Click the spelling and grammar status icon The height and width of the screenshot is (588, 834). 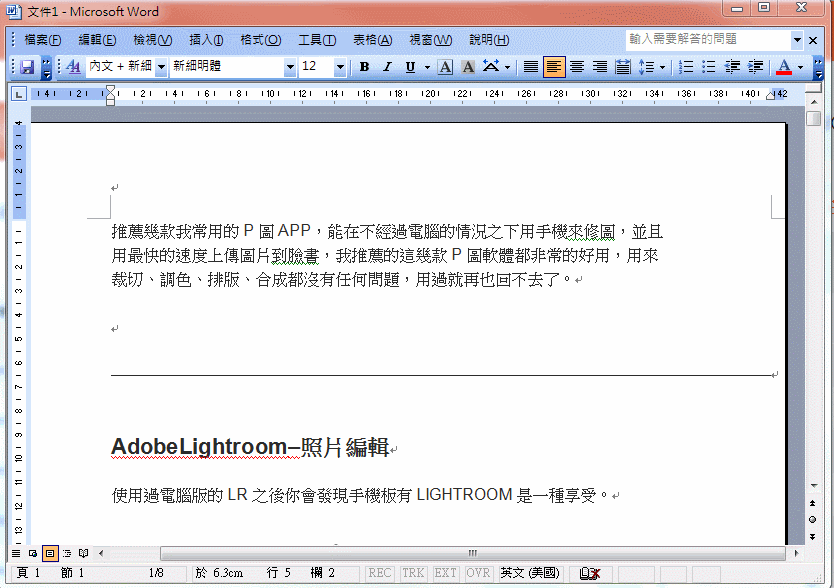point(590,574)
